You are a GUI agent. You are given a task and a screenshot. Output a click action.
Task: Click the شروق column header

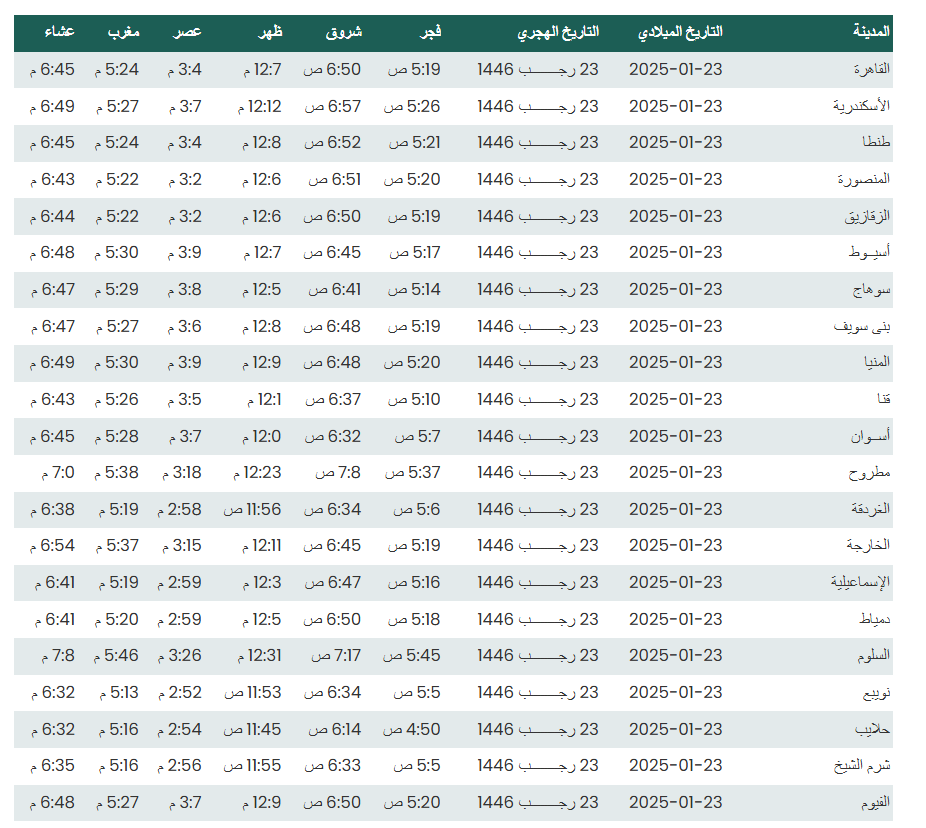(x=344, y=32)
